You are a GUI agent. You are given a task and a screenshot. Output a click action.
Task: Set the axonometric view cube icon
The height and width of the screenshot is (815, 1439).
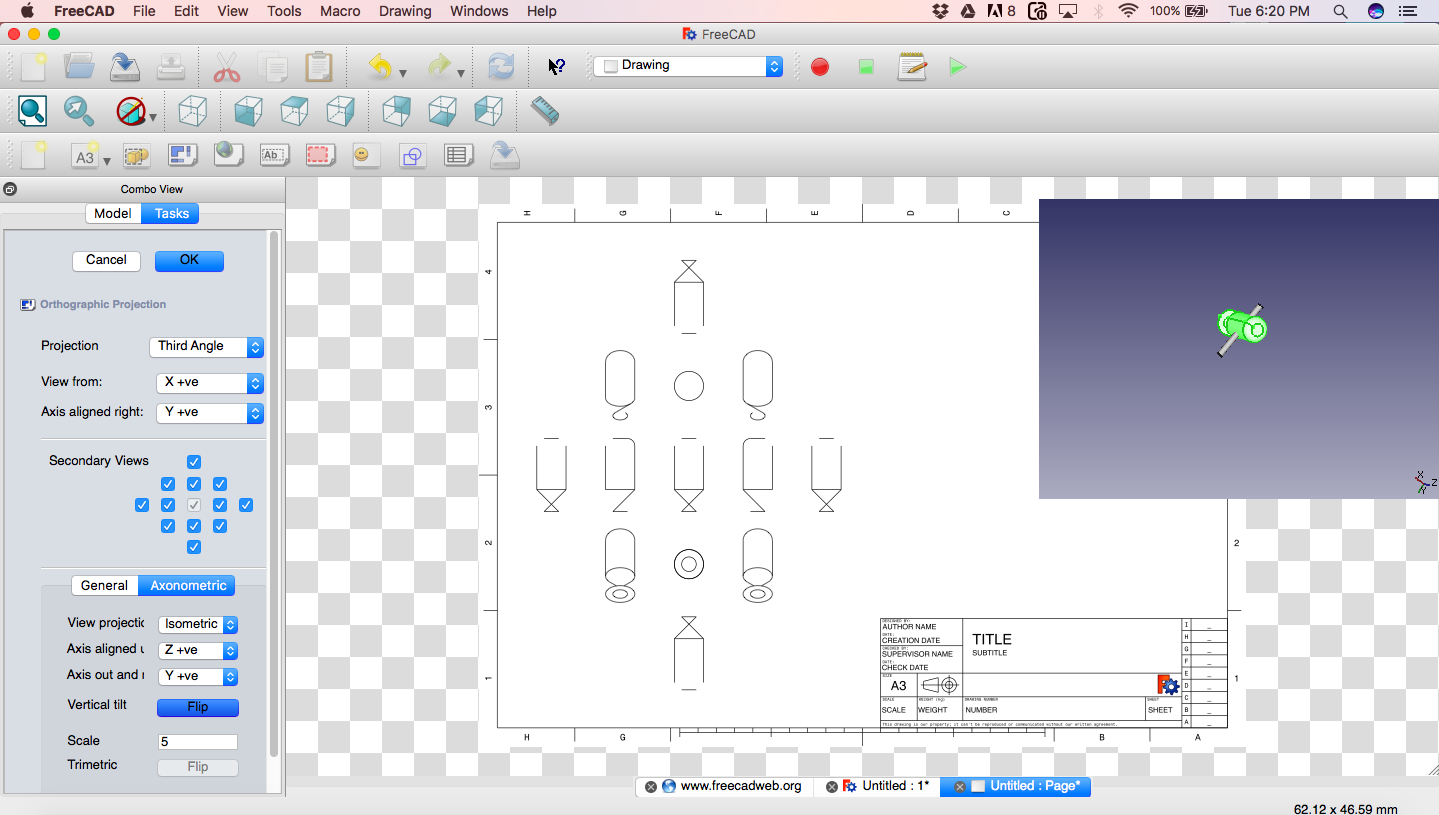[192, 111]
